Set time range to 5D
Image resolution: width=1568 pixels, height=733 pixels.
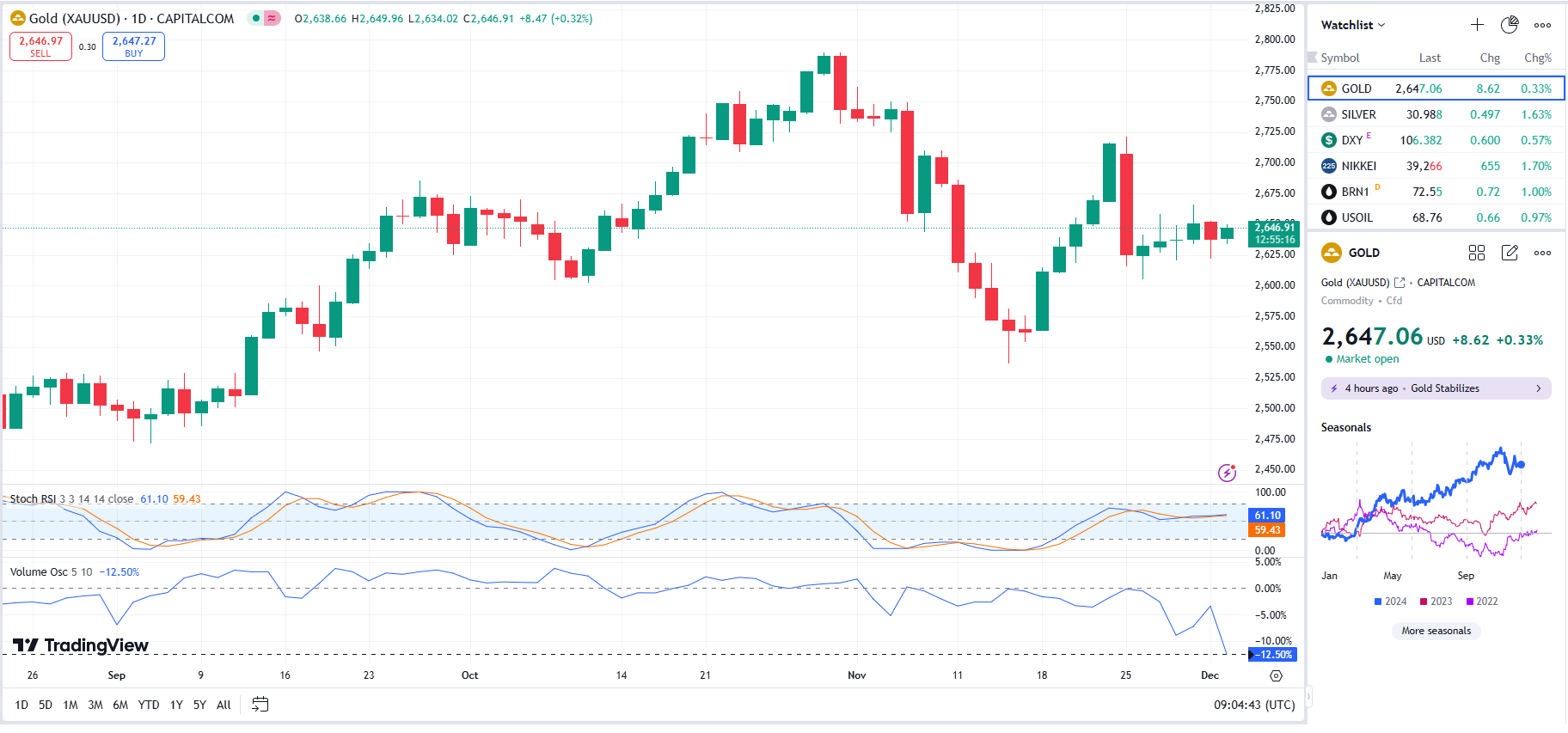46,705
